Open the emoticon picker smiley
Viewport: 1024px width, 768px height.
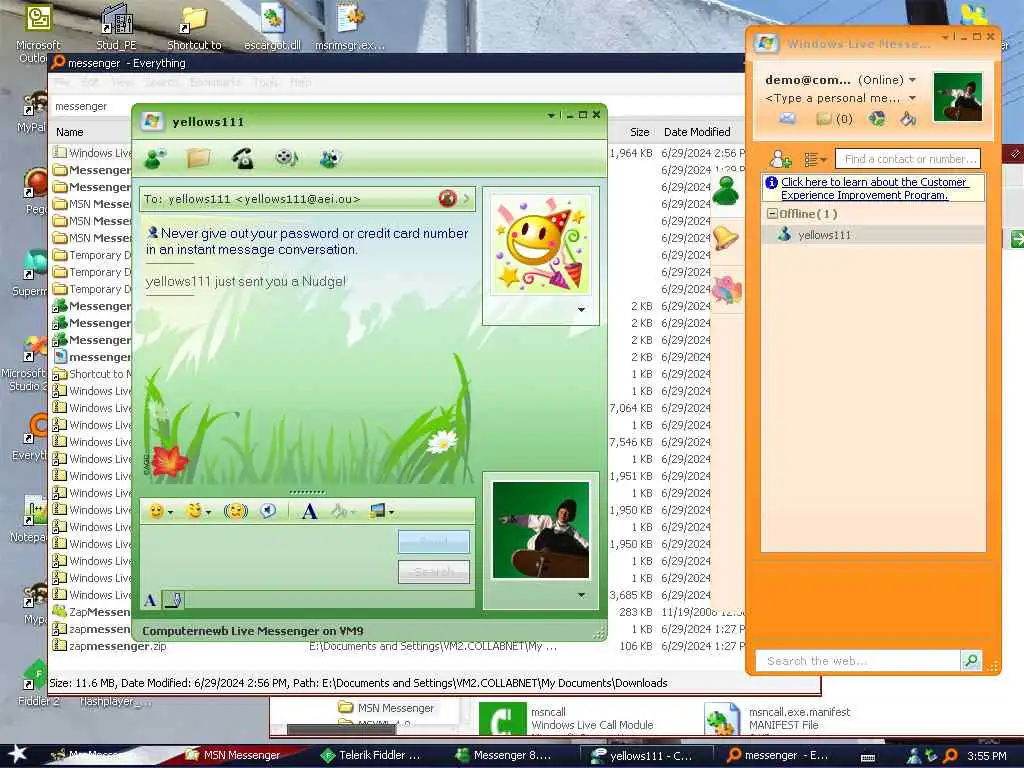(x=156, y=511)
